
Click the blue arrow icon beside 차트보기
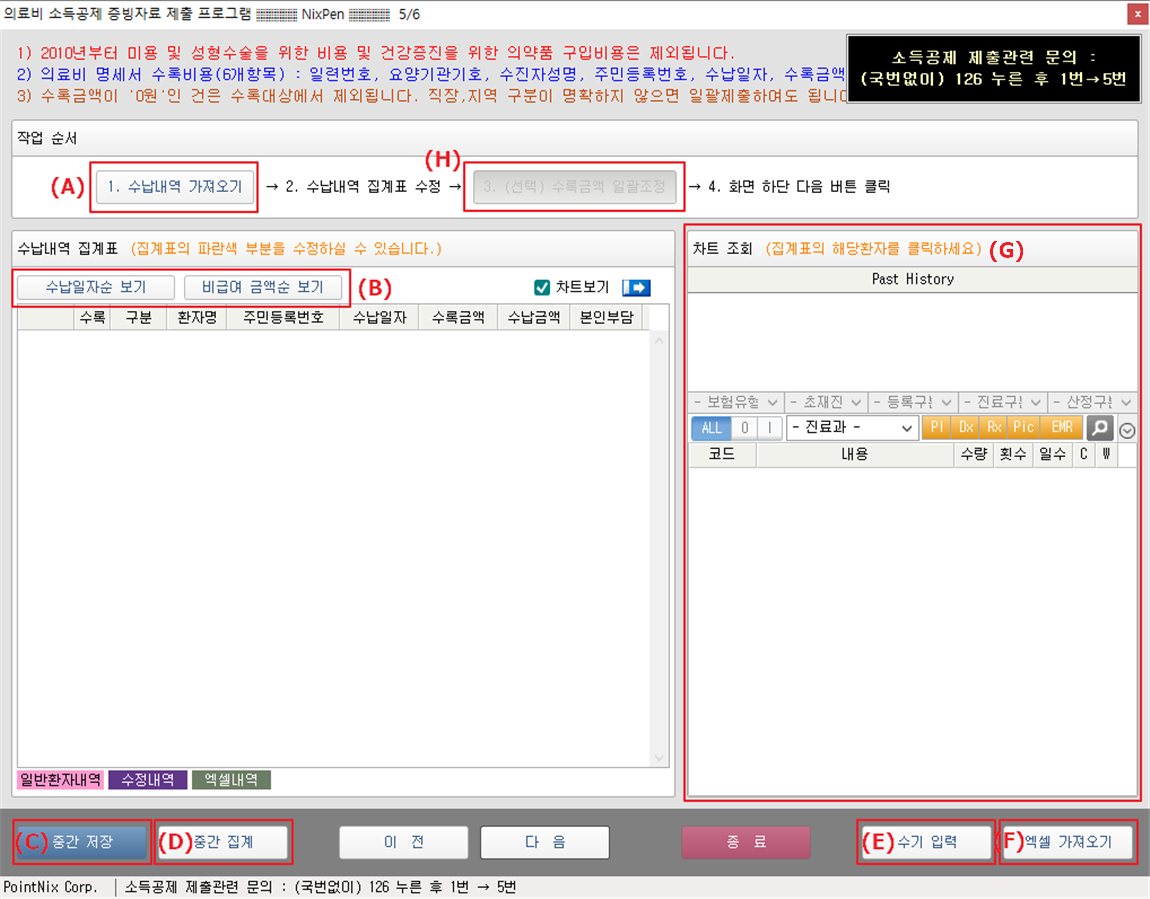point(636,288)
